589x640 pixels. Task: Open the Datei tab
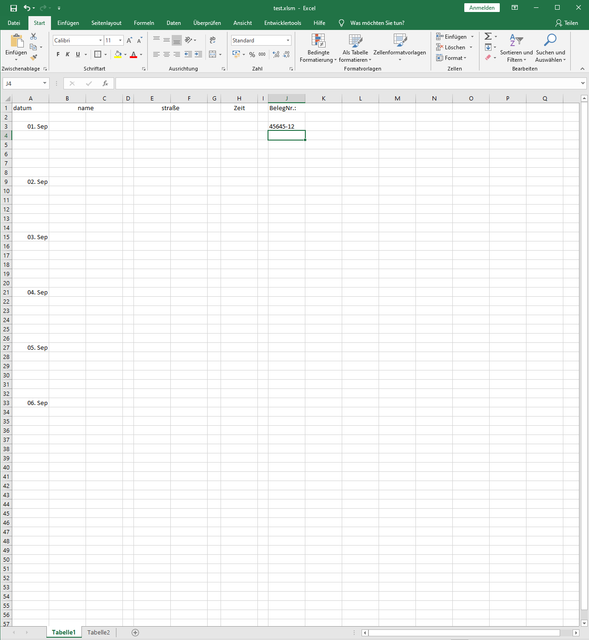coord(14,23)
